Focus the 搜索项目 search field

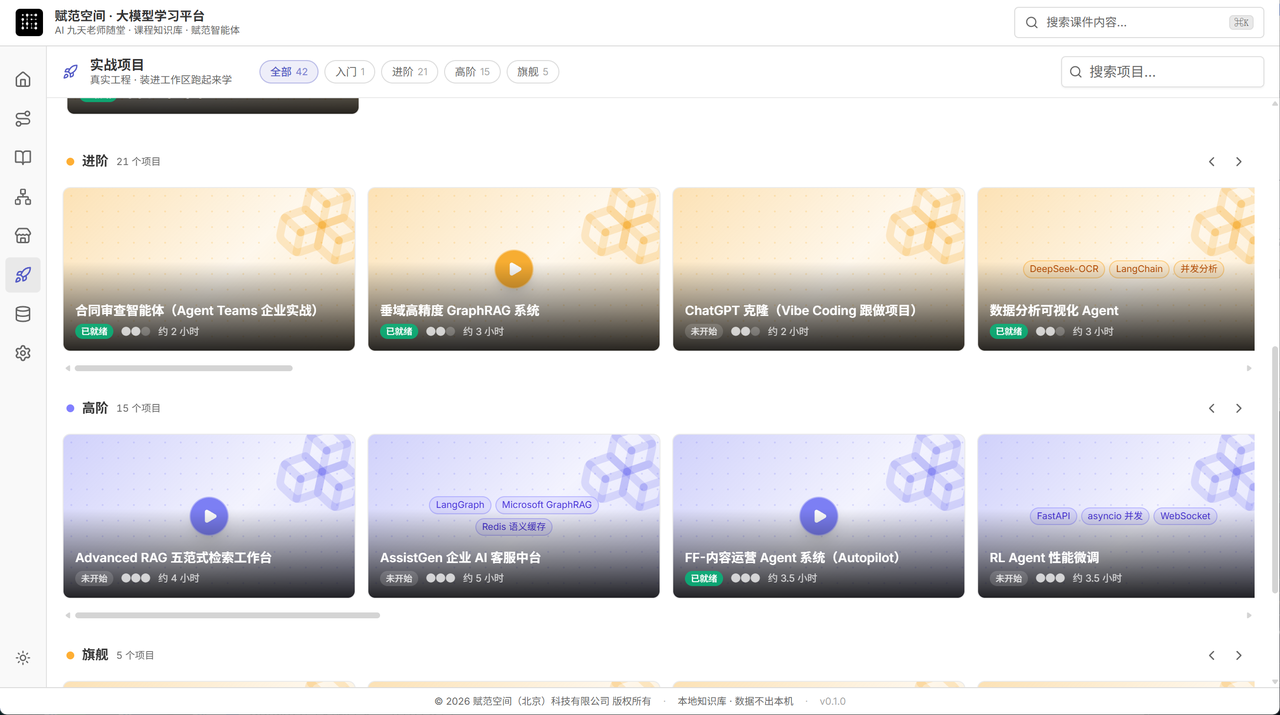pos(1162,72)
